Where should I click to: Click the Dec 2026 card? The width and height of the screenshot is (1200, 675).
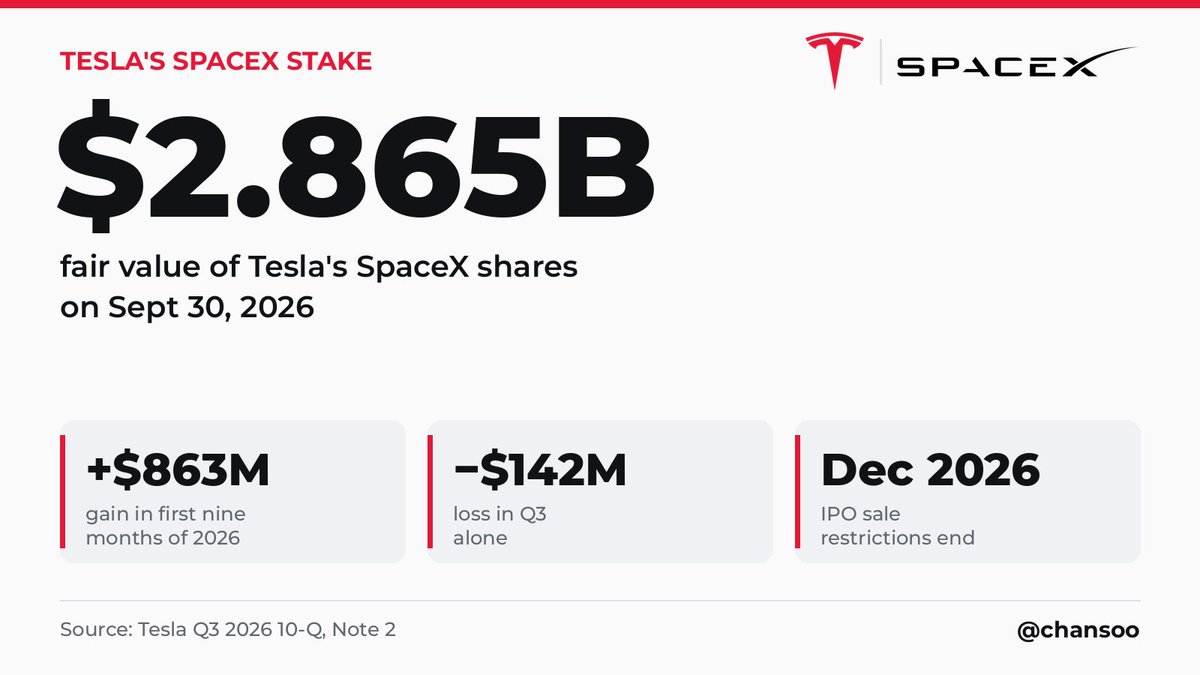(967, 491)
